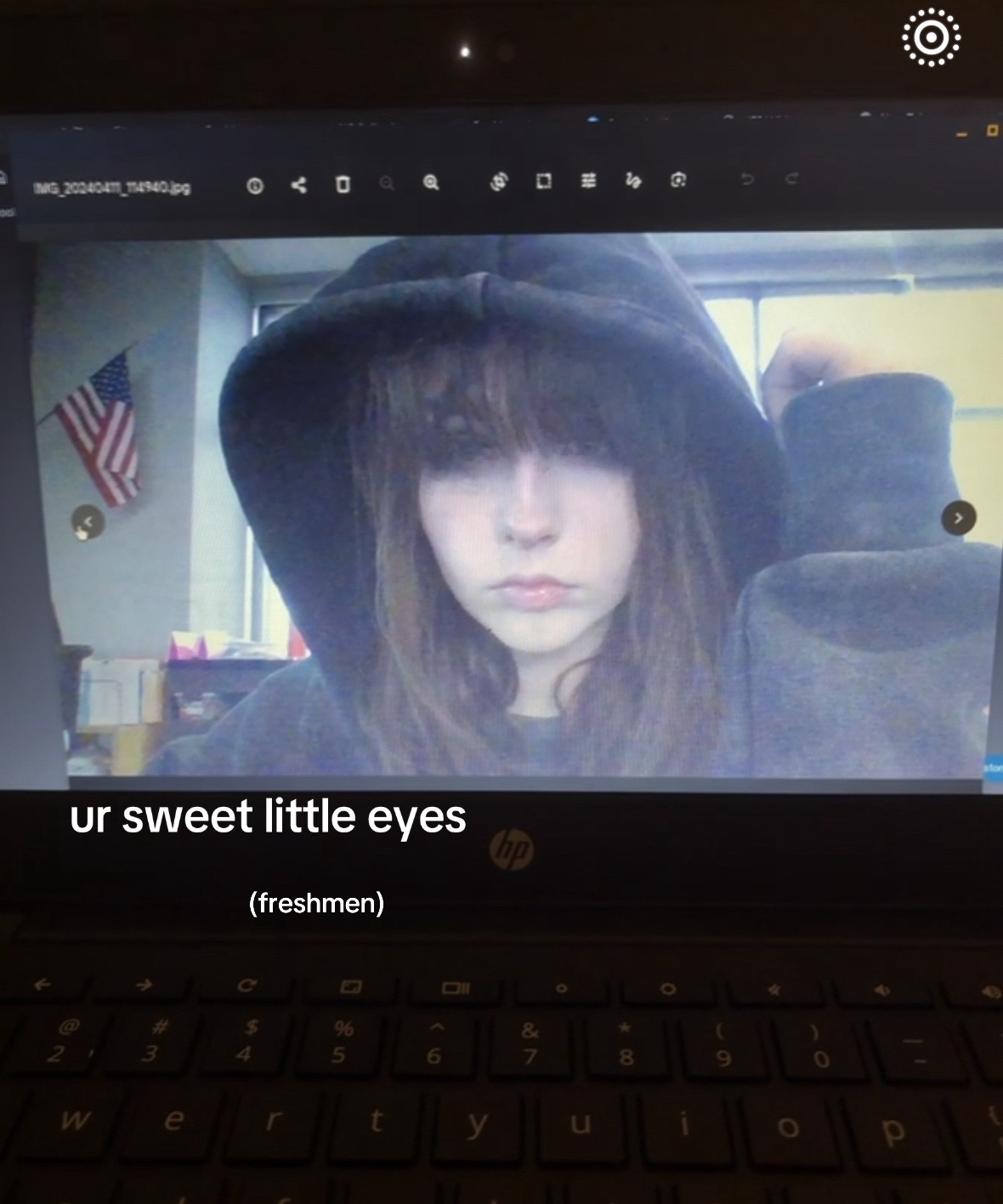Screen dimensions: 1003x1204
Task: Select the rescale tool icon
Action: coord(544,180)
